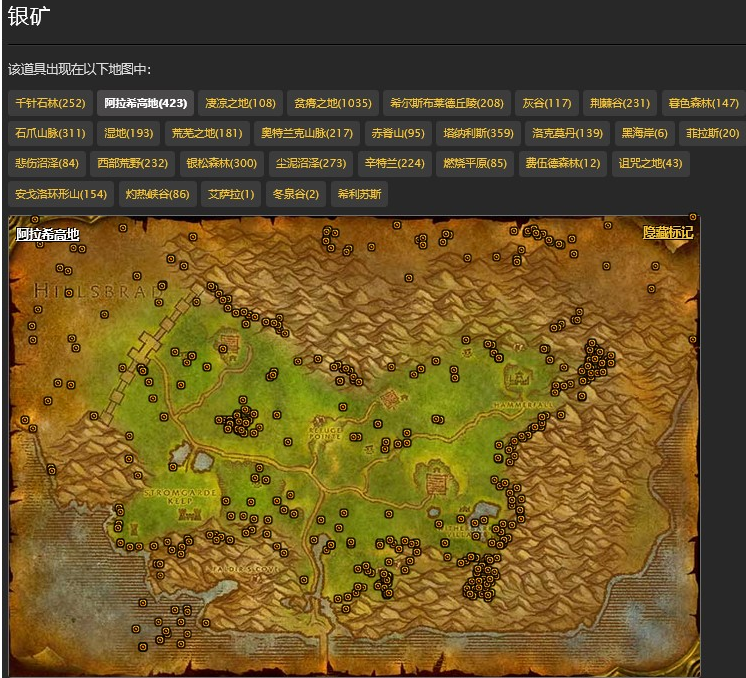Open 希尔斯布莱德丘陵(208) tab
Image resolution: width=746 pixels, height=678 pixels.
(447, 103)
